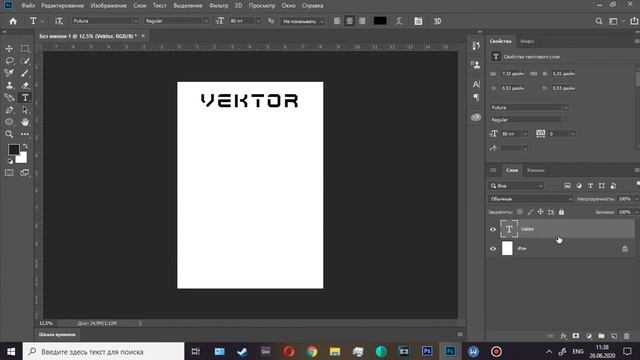Open the Create Warped Text dialog
640x360 pixels.
click(399, 21)
